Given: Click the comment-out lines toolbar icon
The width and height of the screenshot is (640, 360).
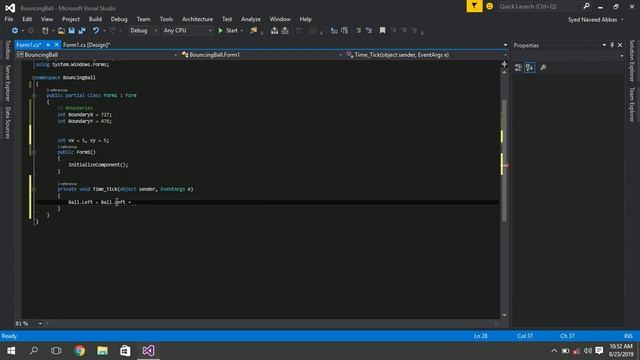Looking at the screenshot, I should click(358, 31).
